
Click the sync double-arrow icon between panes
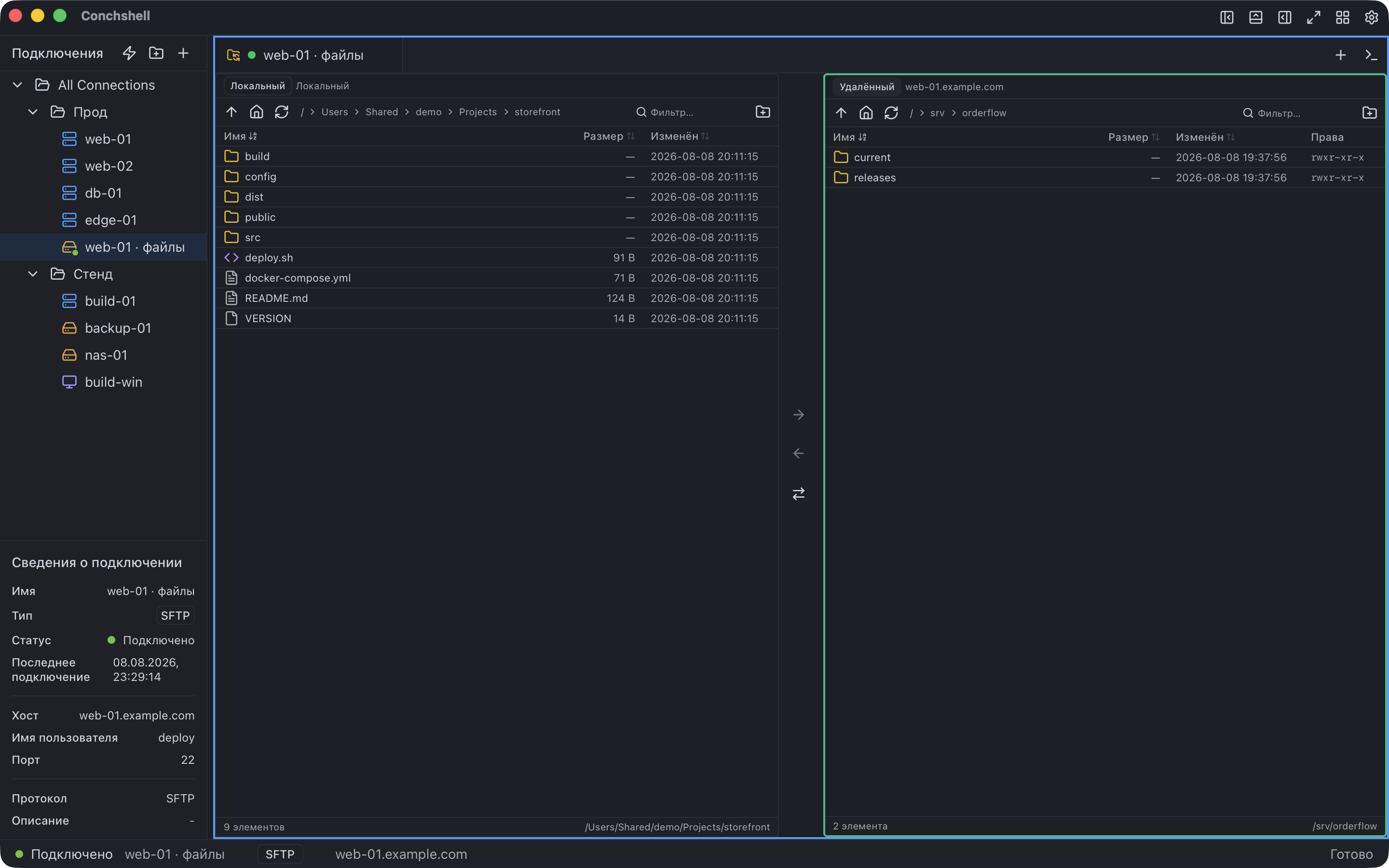pos(798,494)
